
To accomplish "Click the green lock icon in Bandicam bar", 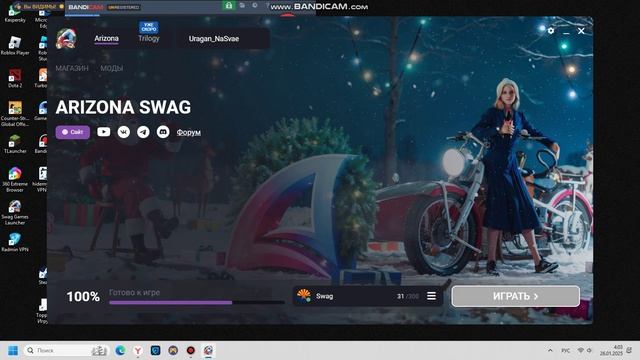I will 229,6.
